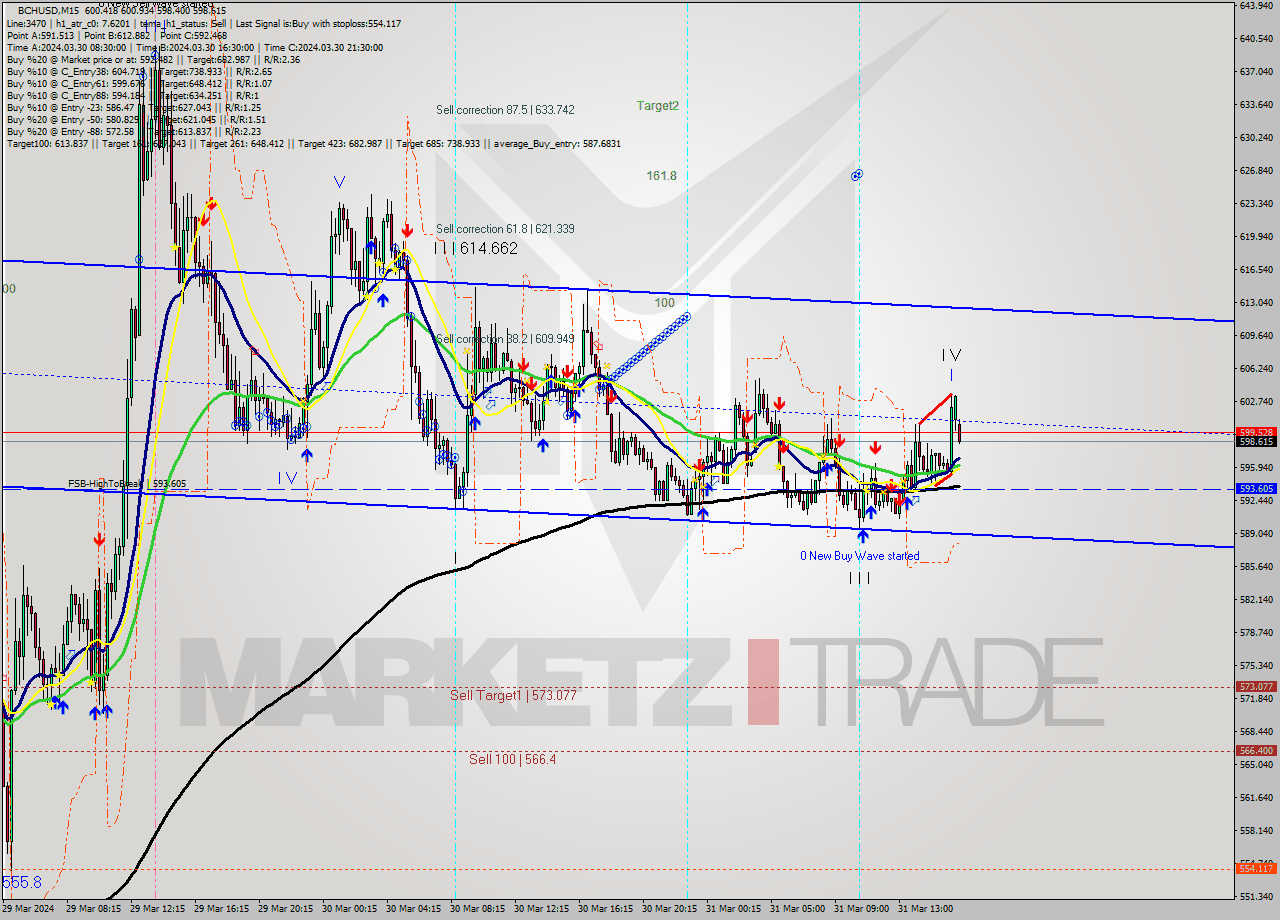This screenshot has height=920, width=1280.
Task: Click the '31 Mar 13:00' time label
Action: (926, 909)
